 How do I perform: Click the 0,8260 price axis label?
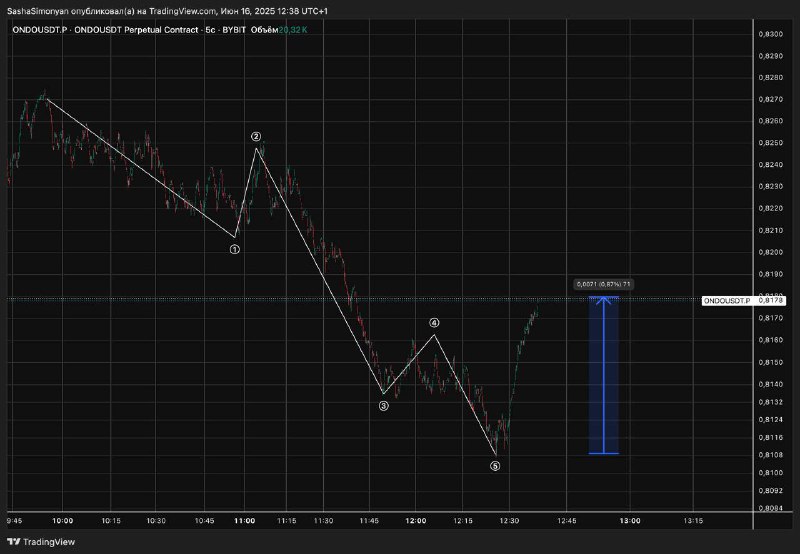click(x=770, y=121)
